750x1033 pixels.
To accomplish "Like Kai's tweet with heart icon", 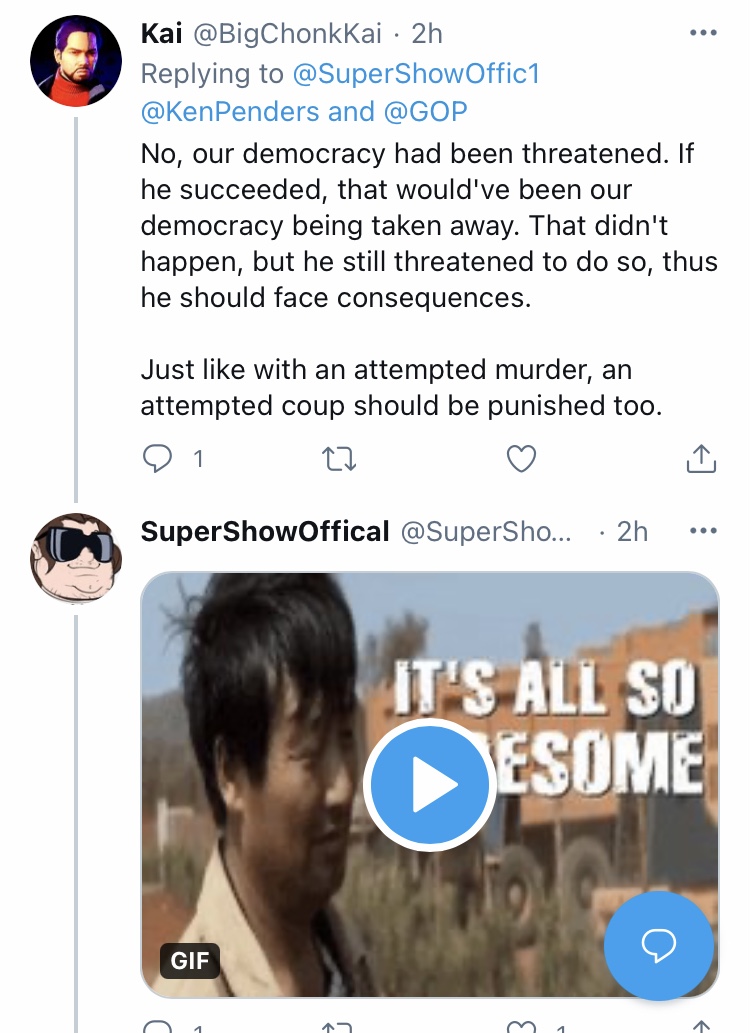I will [x=521, y=459].
